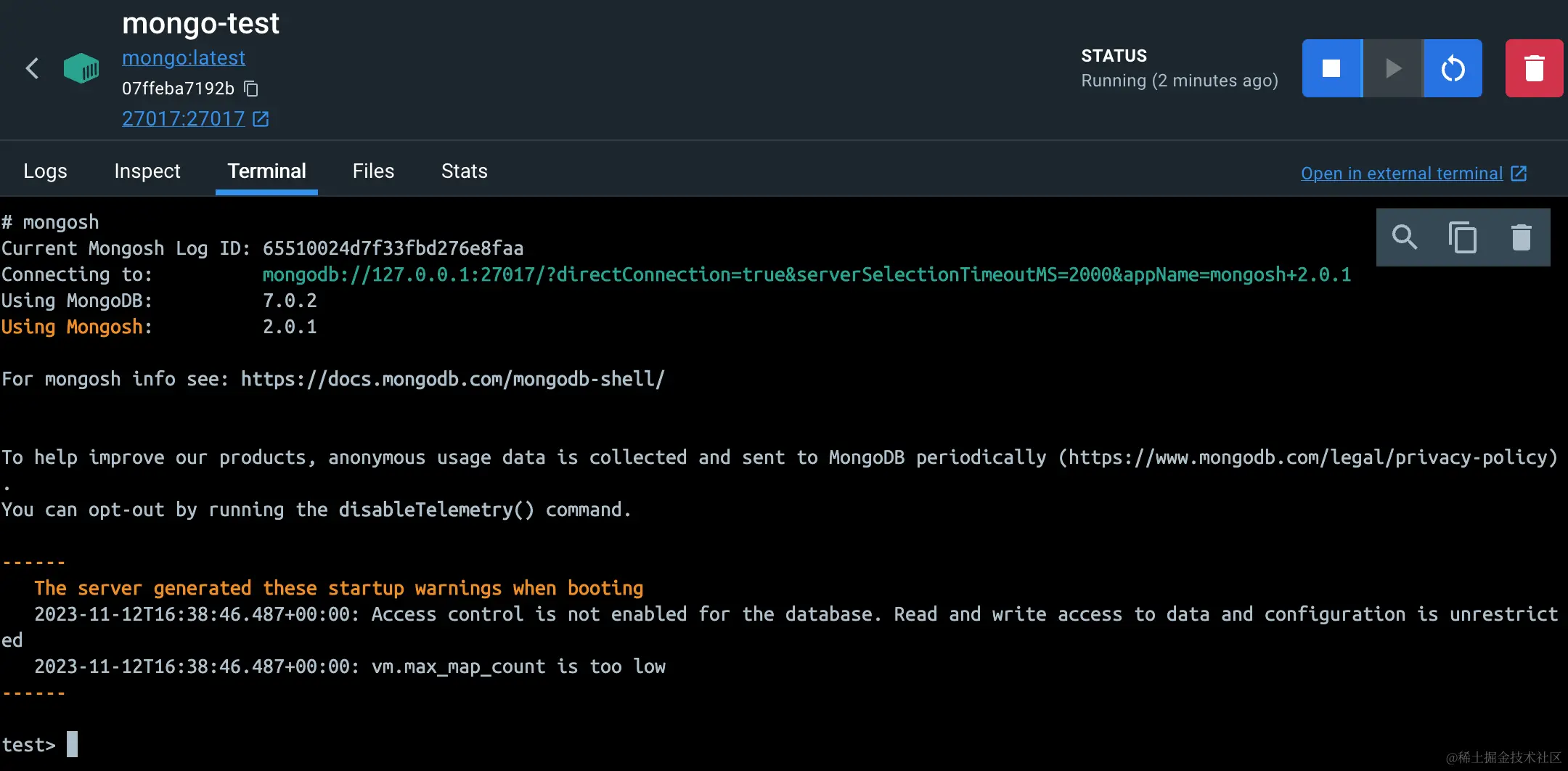Select the Terminal tab
The height and width of the screenshot is (771, 1568).
266,171
